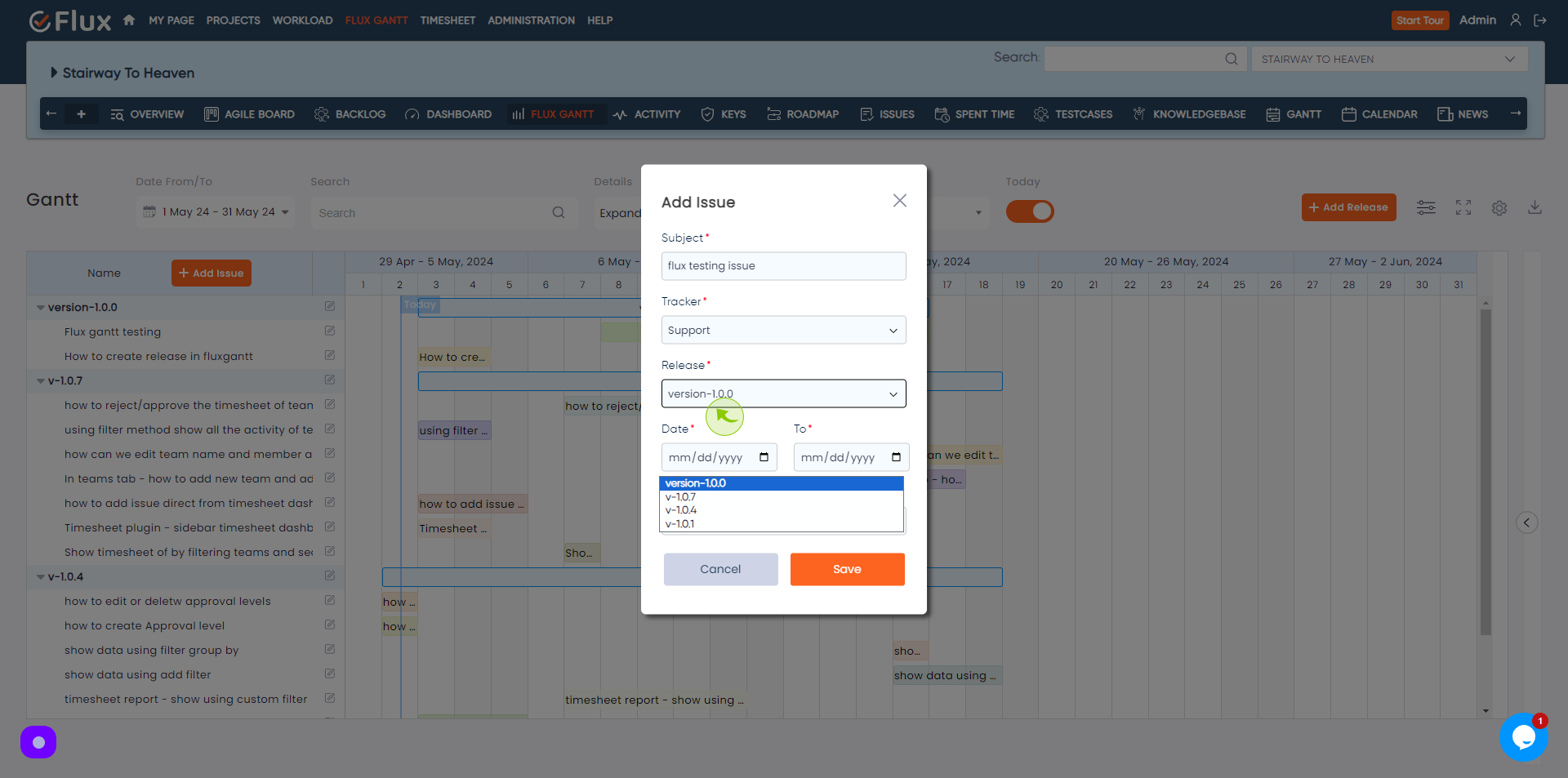Click the plus icon in project menu
Image resolution: width=1568 pixels, height=778 pixels.
tap(81, 114)
